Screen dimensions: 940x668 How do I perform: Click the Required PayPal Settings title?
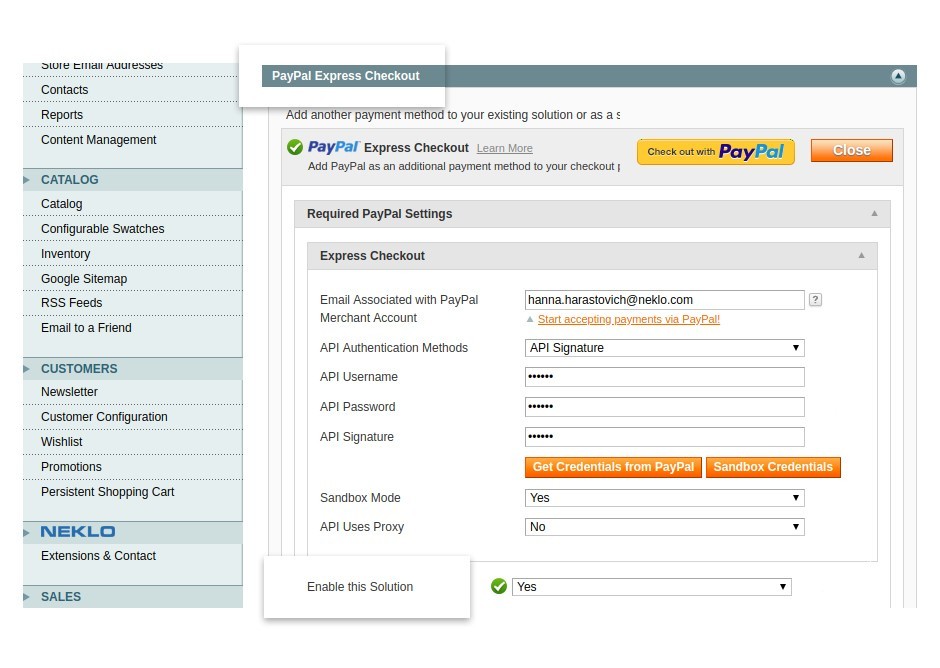coord(379,214)
